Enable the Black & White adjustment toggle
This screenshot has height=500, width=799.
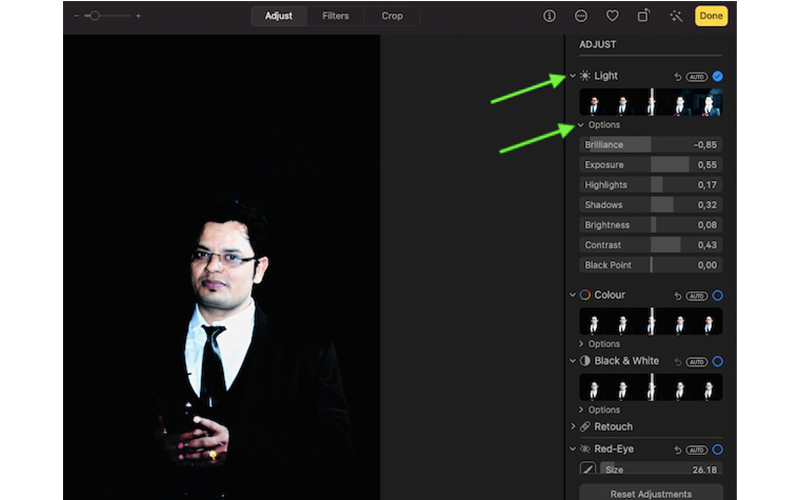[717, 361]
